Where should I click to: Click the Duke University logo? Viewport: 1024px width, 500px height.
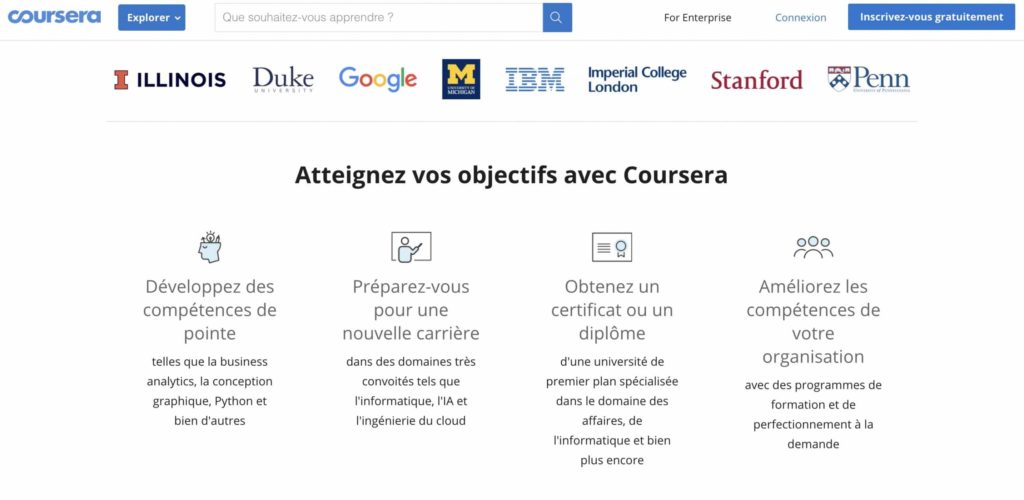(x=283, y=80)
